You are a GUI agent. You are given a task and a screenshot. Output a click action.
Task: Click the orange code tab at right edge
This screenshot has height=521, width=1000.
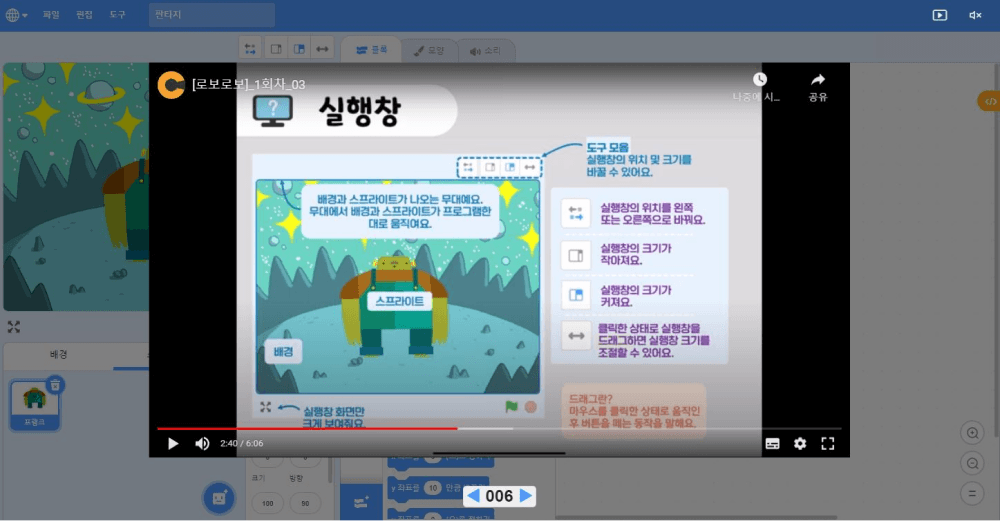coord(989,101)
